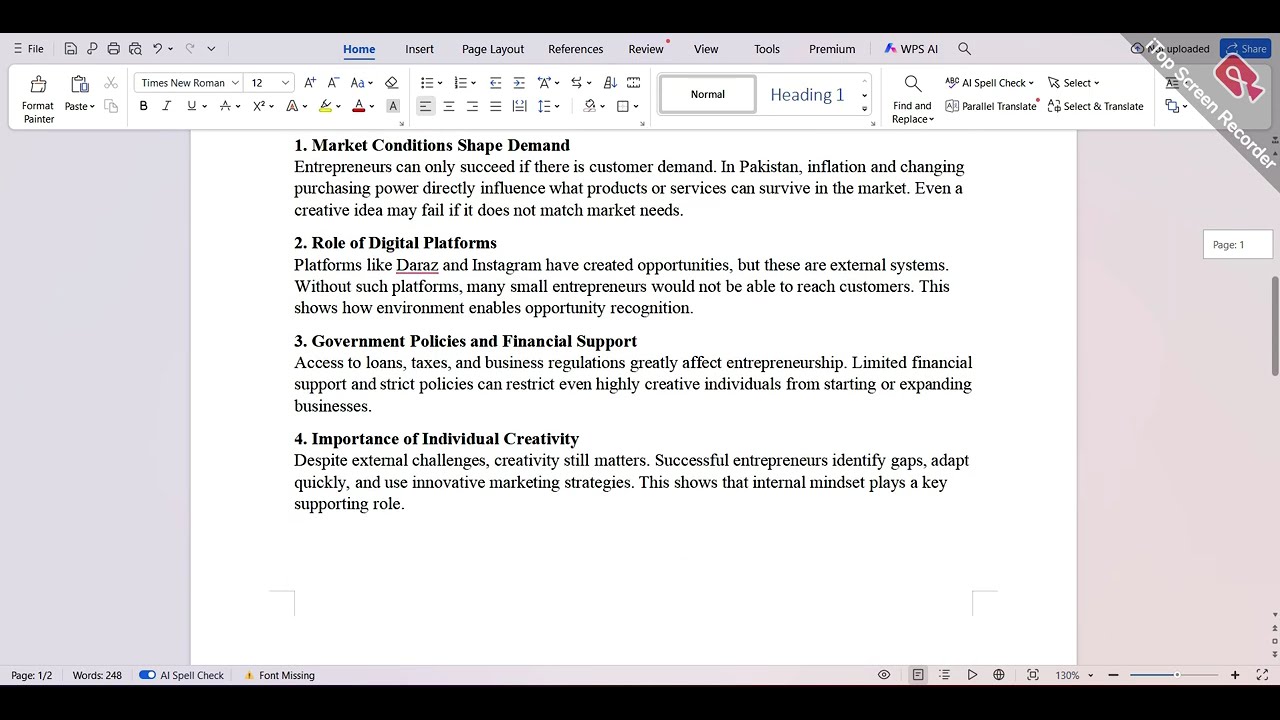Click the Sort icon
The width and height of the screenshot is (1280, 720).
[x=610, y=83]
